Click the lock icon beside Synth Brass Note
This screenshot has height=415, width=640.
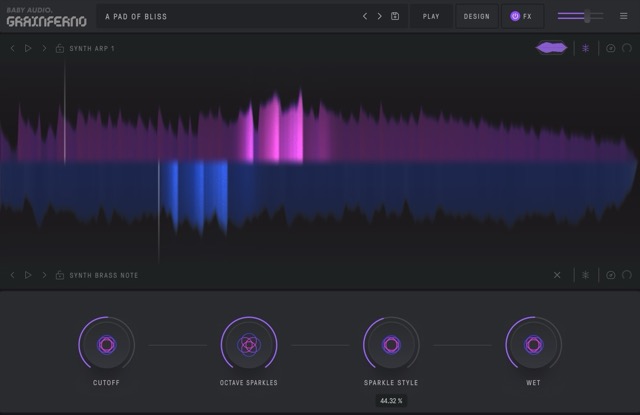pyautogui.click(x=60, y=275)
